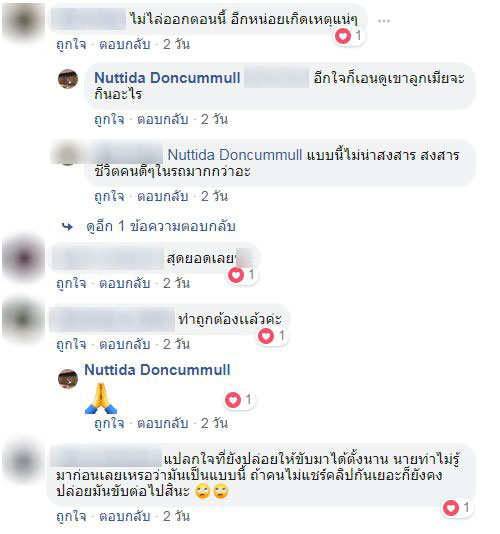Click the heart reaction beside the สุดยอดเลย comment
Screen dimensions: 500x534
(236, 275)
